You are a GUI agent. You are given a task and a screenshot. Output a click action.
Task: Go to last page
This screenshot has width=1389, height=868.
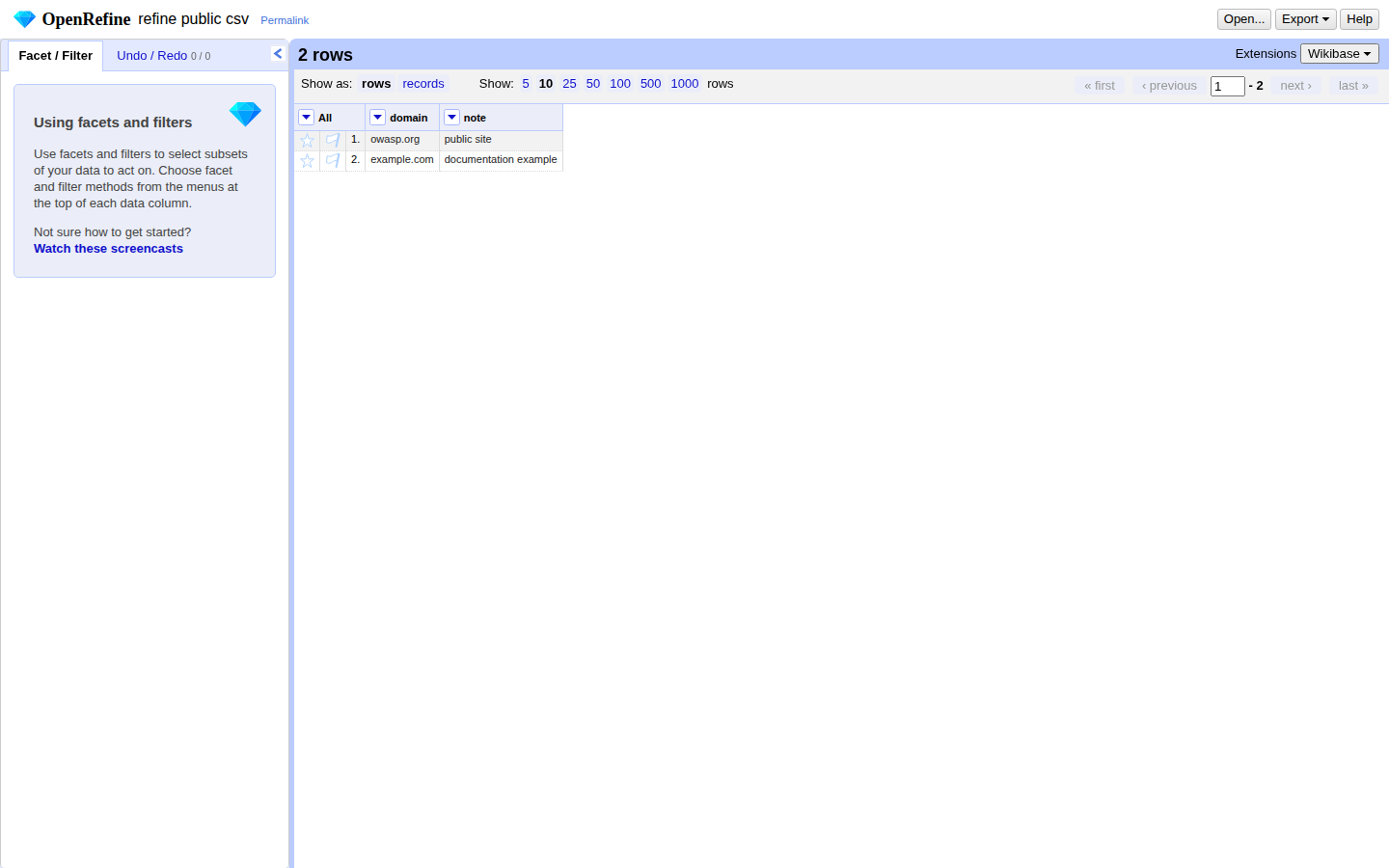coord(1353,86)
